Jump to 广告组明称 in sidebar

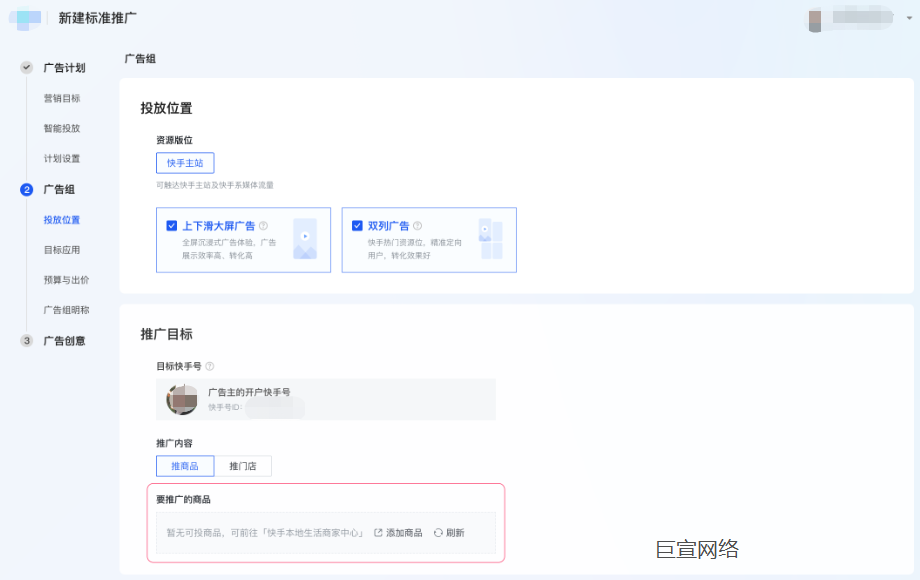[66, 310]
